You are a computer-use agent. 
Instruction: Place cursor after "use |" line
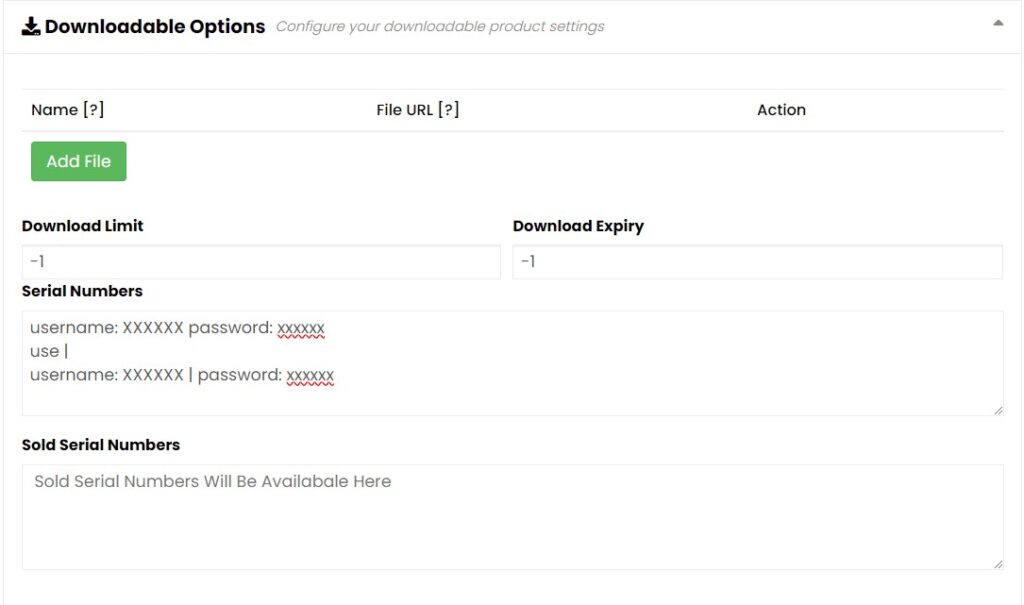tap(68, 352)
